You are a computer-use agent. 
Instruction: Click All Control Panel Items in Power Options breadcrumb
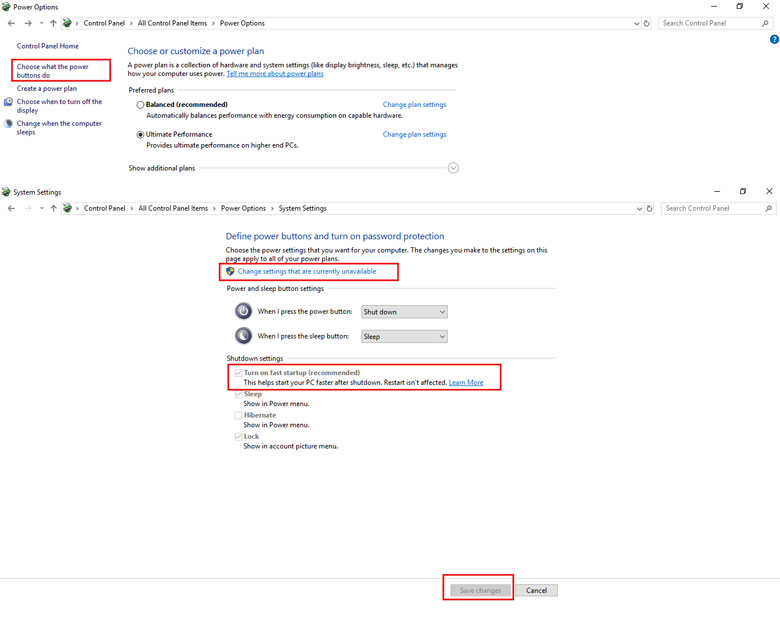172,23
